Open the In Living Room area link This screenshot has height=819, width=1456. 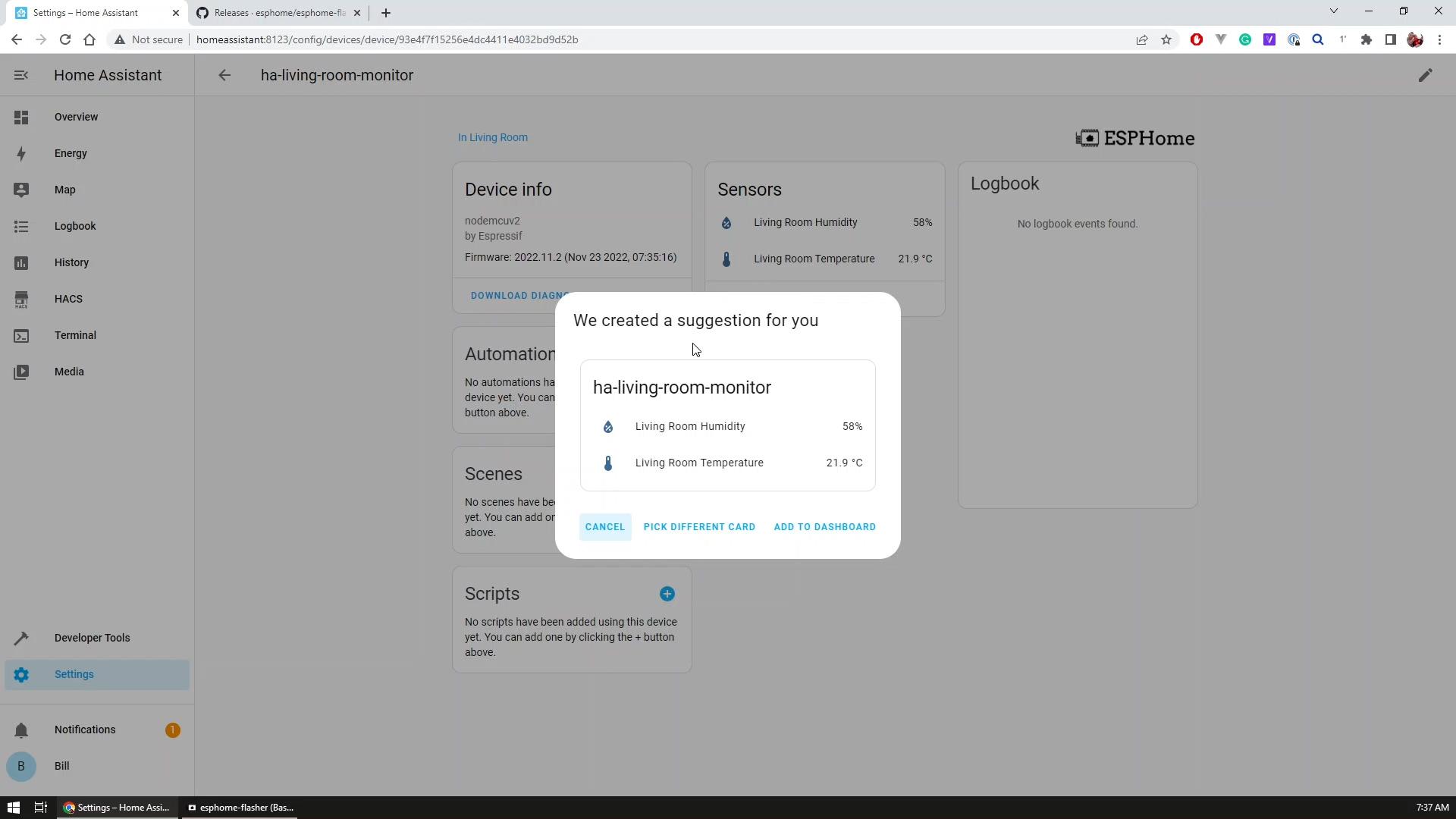point(492,137)
